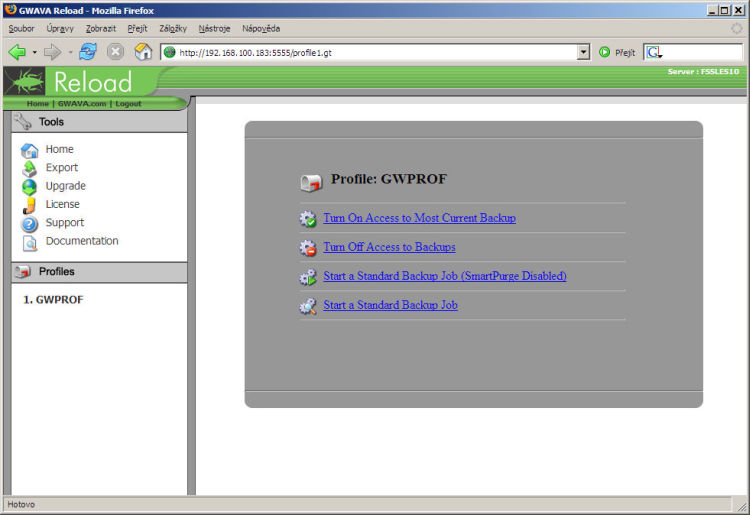750x515 pixels.
Task: Click the Logout link in header
Action: 128,104
